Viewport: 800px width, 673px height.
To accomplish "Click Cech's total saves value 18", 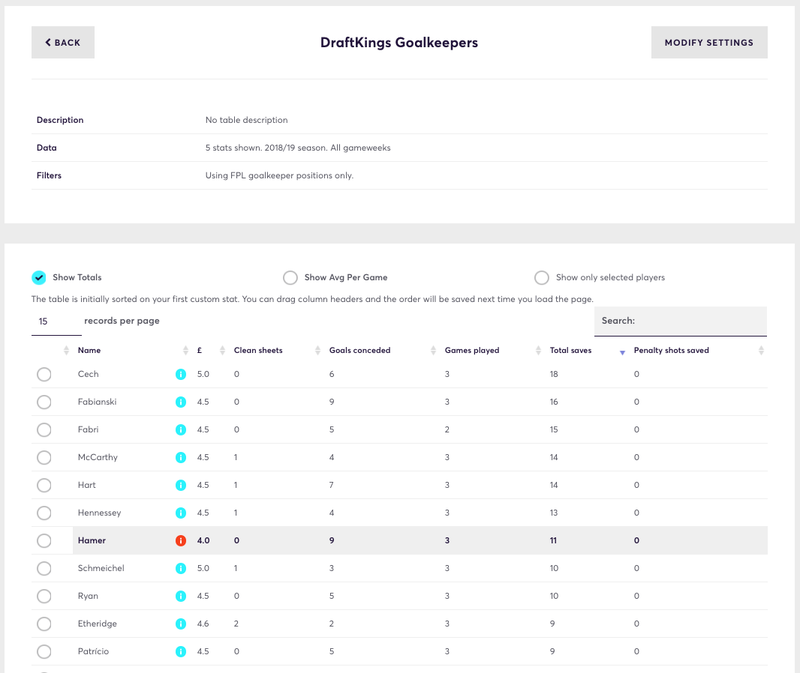I will (x=554, y=374).
